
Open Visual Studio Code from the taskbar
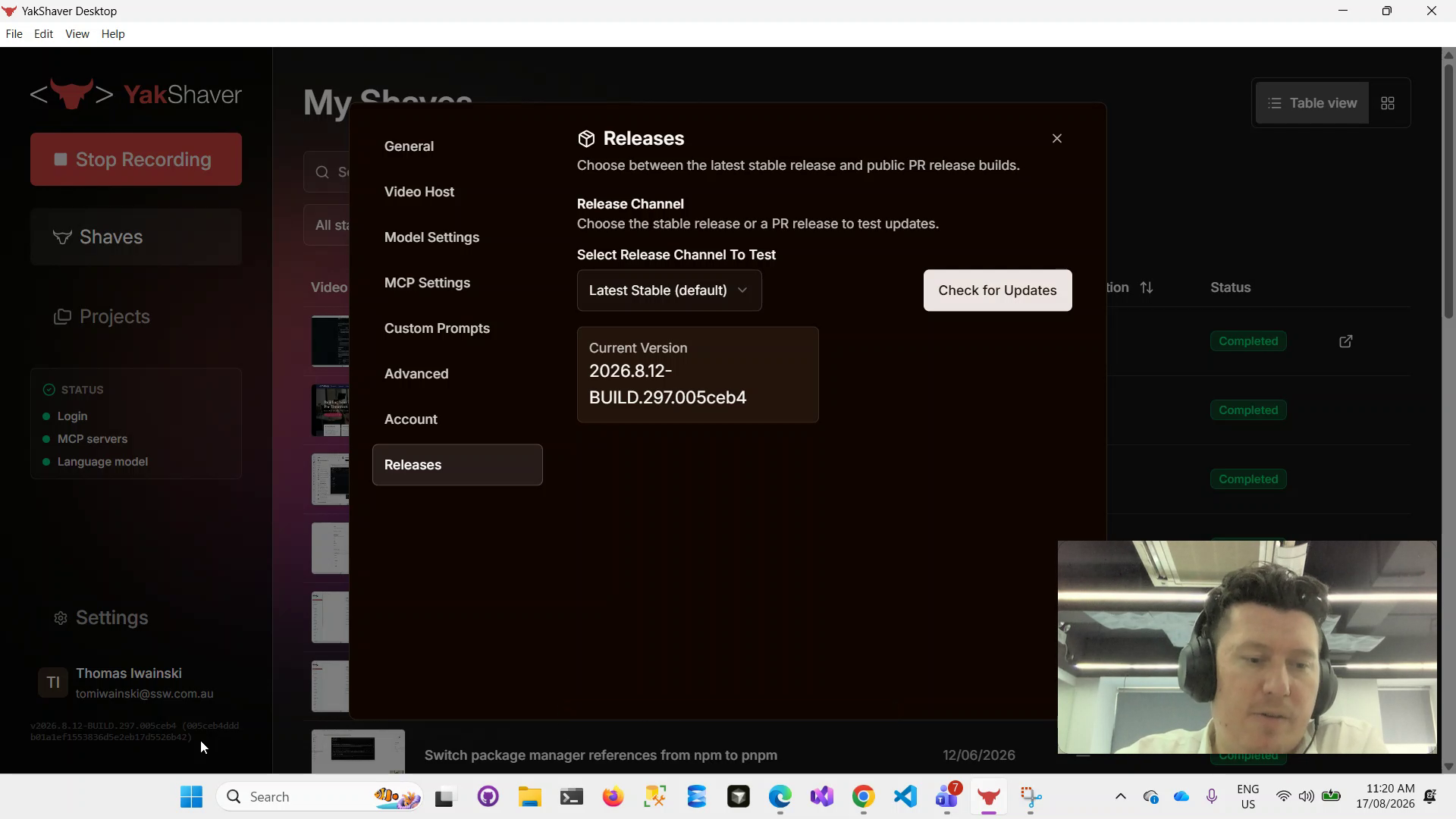pos(905,797)
